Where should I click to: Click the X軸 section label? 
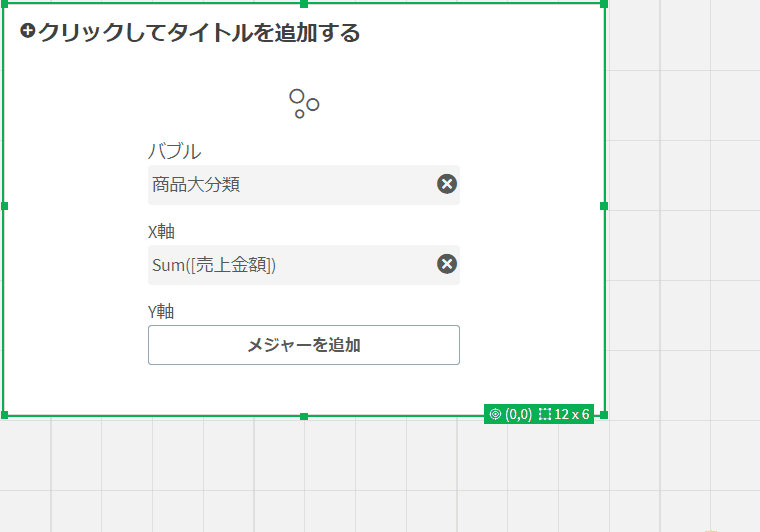pos(161,232)
